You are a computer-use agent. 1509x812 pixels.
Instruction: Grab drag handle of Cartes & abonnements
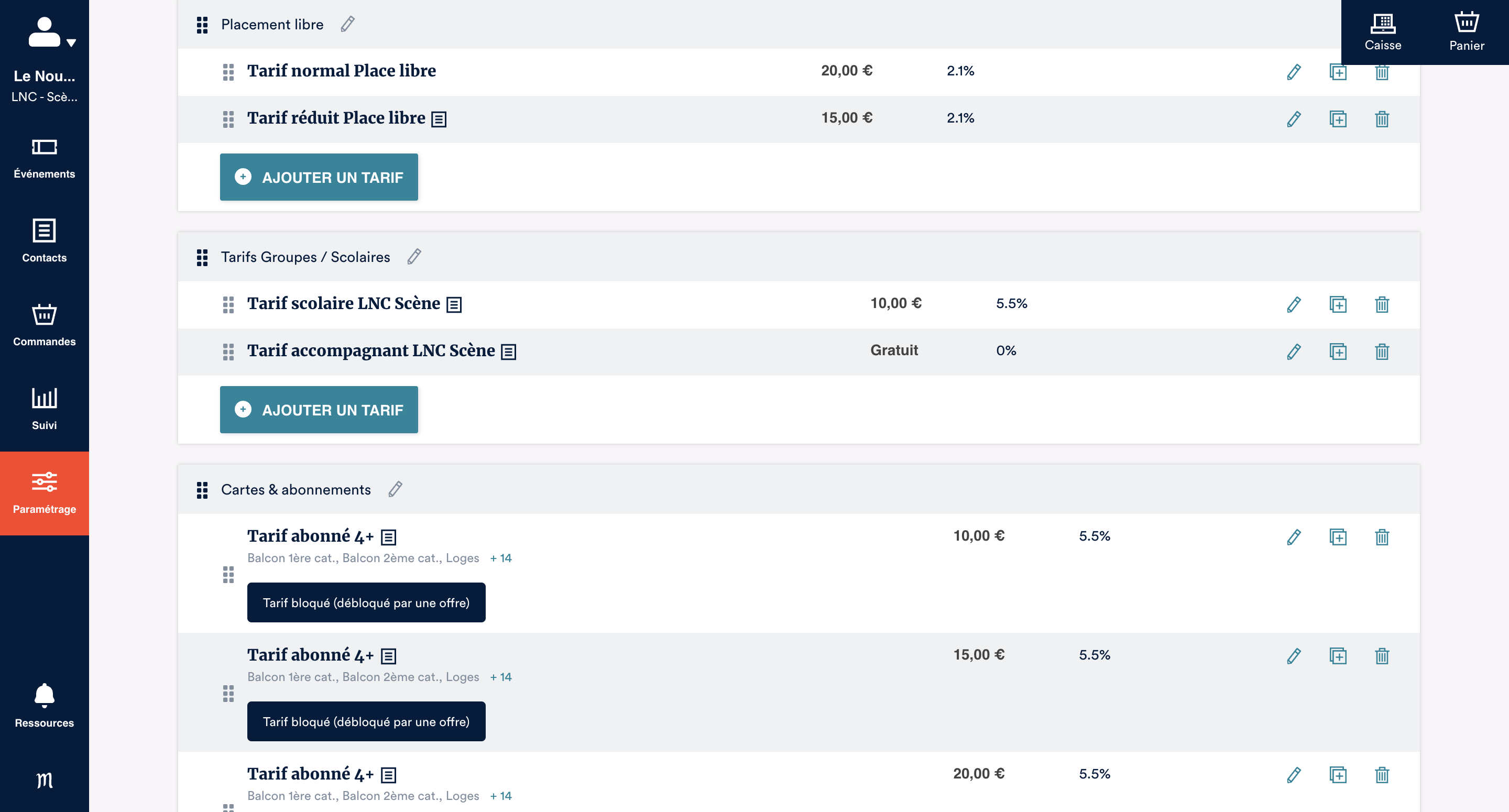[x=202, y=490]
